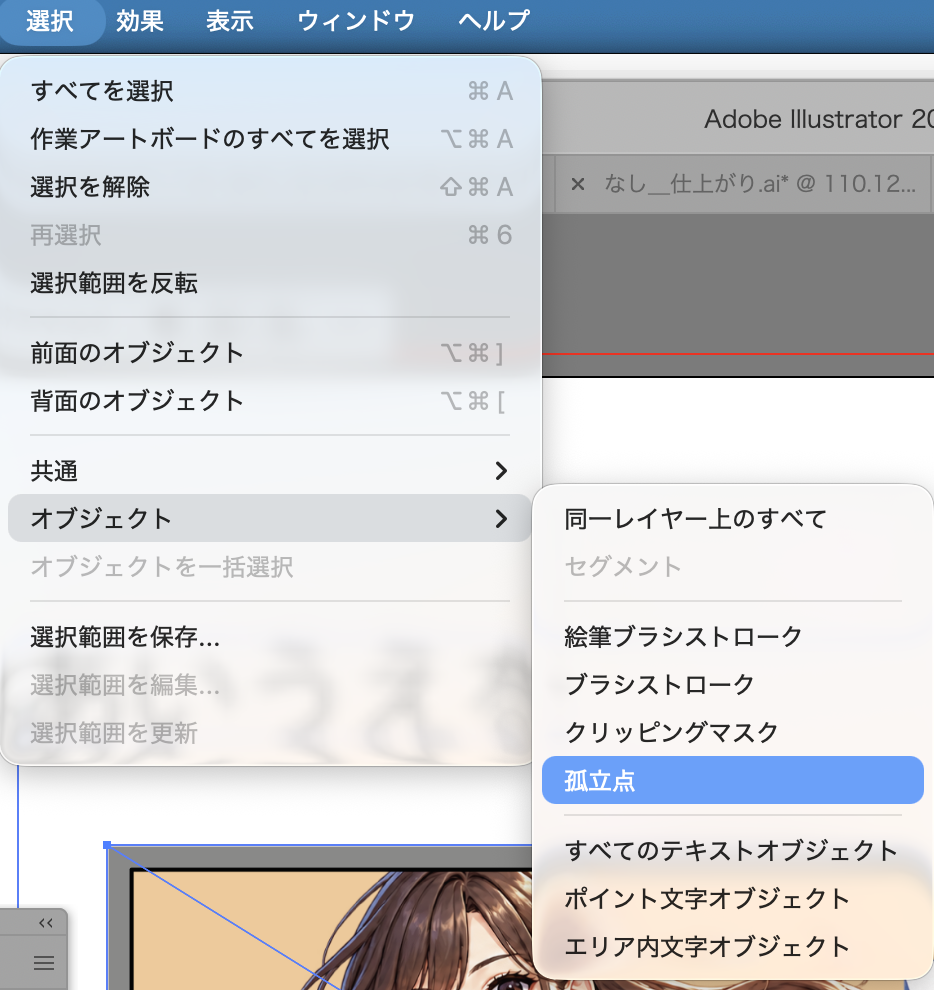Select 前面のオブジェクト menu entry

(270, 353)
